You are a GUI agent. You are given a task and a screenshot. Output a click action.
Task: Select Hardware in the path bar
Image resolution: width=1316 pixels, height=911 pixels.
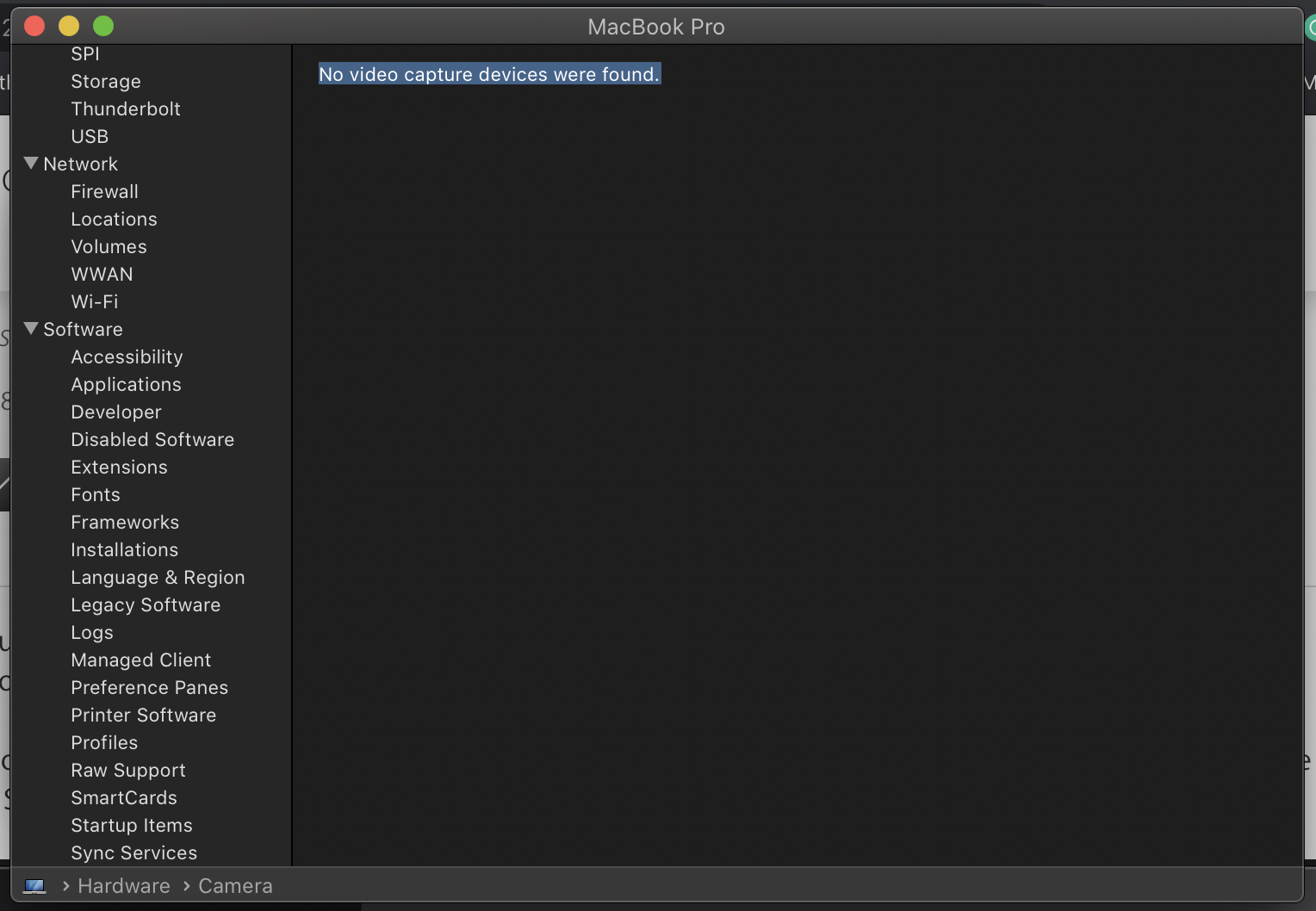coord(124,886)
